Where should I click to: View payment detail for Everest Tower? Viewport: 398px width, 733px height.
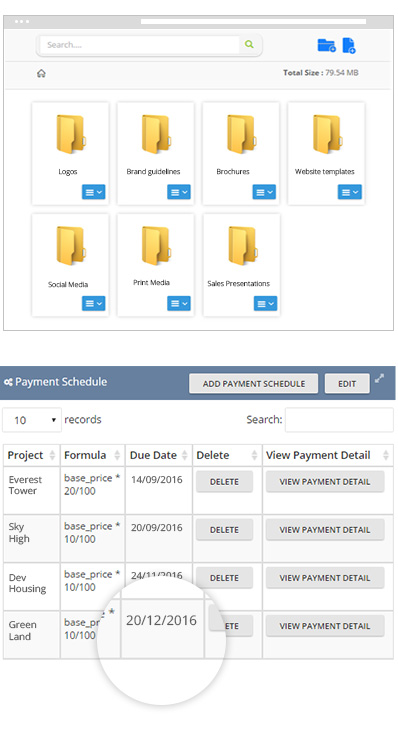[x=325, y=482]
